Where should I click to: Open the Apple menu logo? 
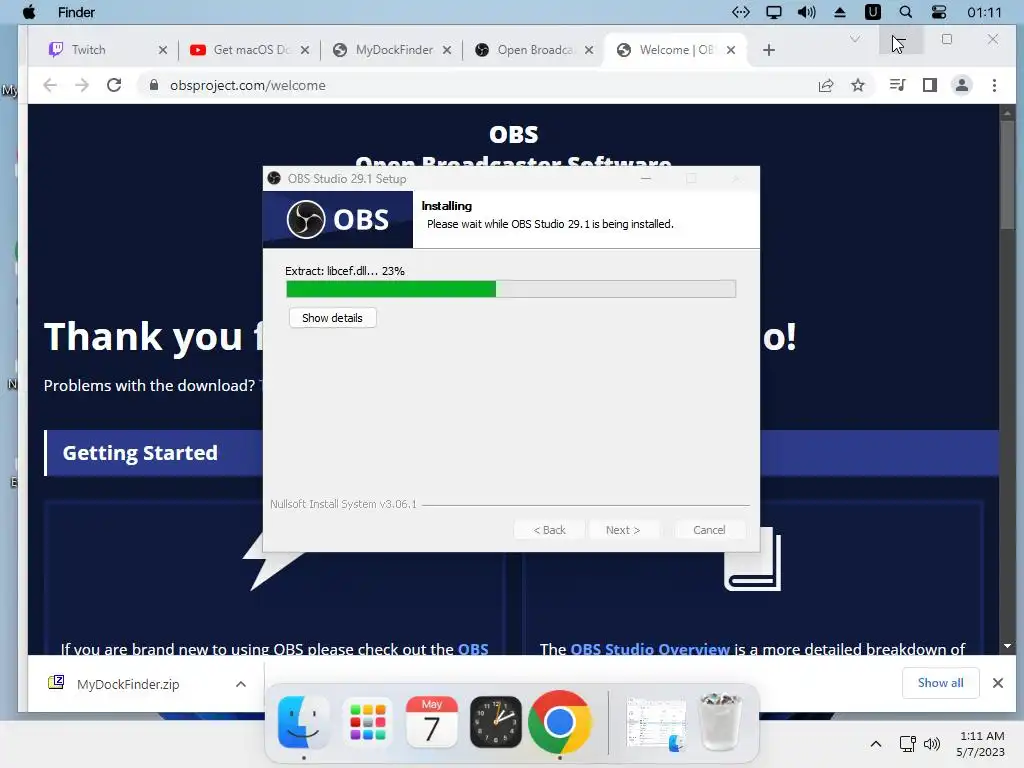(x=29, y=12)
